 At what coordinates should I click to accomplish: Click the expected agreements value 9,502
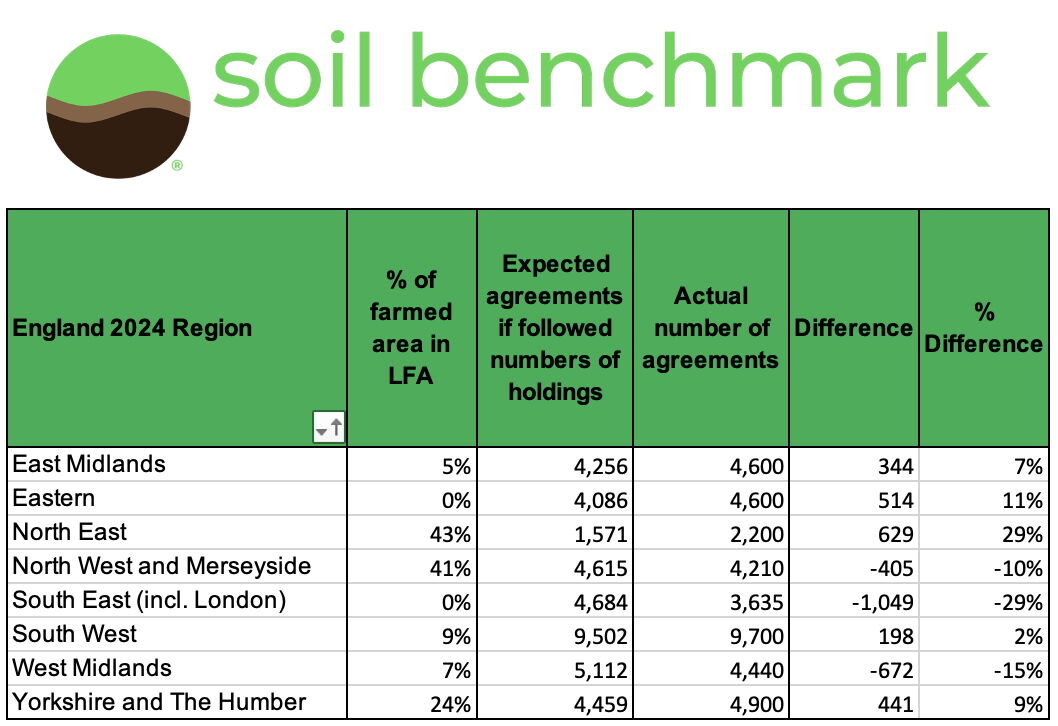(555, 634)
